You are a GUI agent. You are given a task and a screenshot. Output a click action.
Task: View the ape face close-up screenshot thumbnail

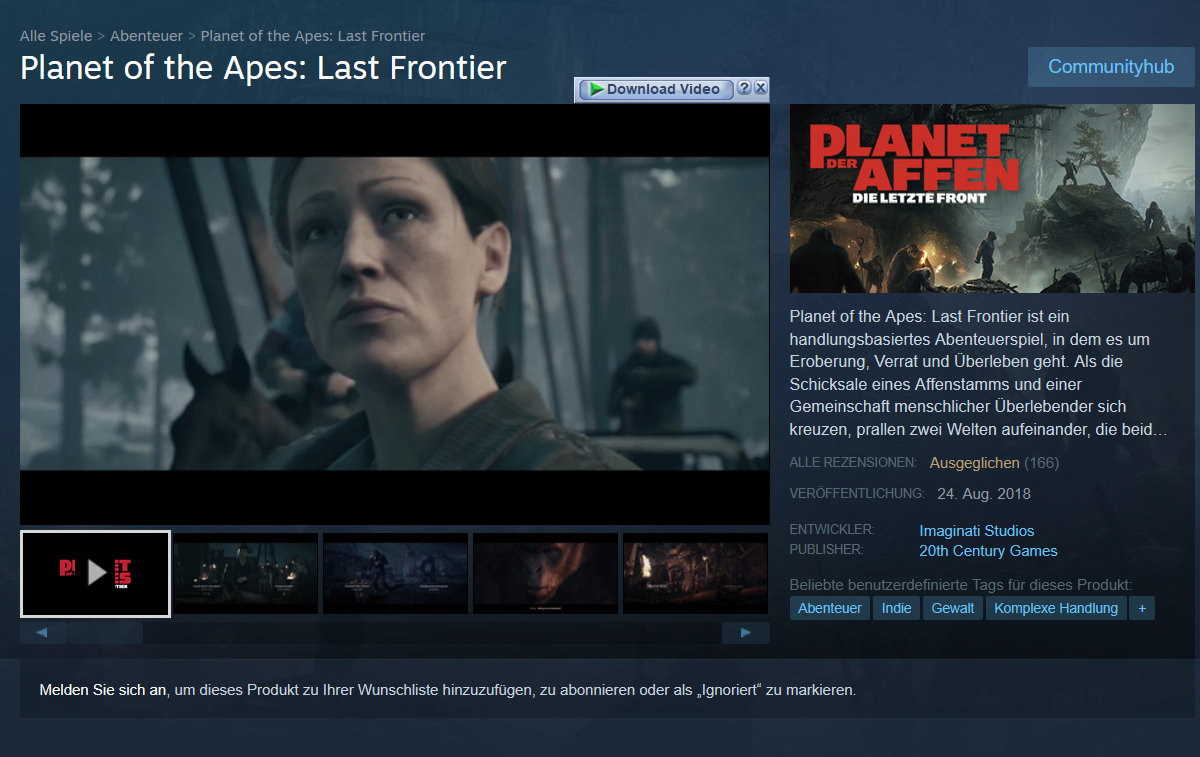(x=545, y=573)
